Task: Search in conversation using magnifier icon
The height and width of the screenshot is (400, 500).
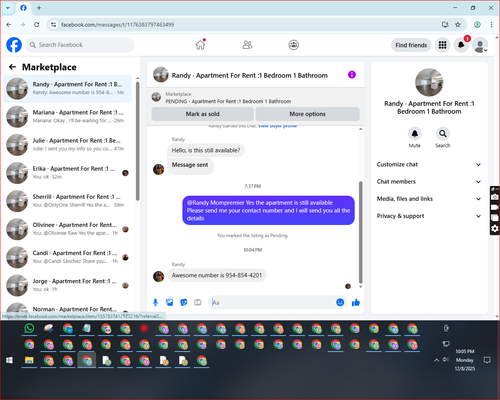Action: [442, 134]
